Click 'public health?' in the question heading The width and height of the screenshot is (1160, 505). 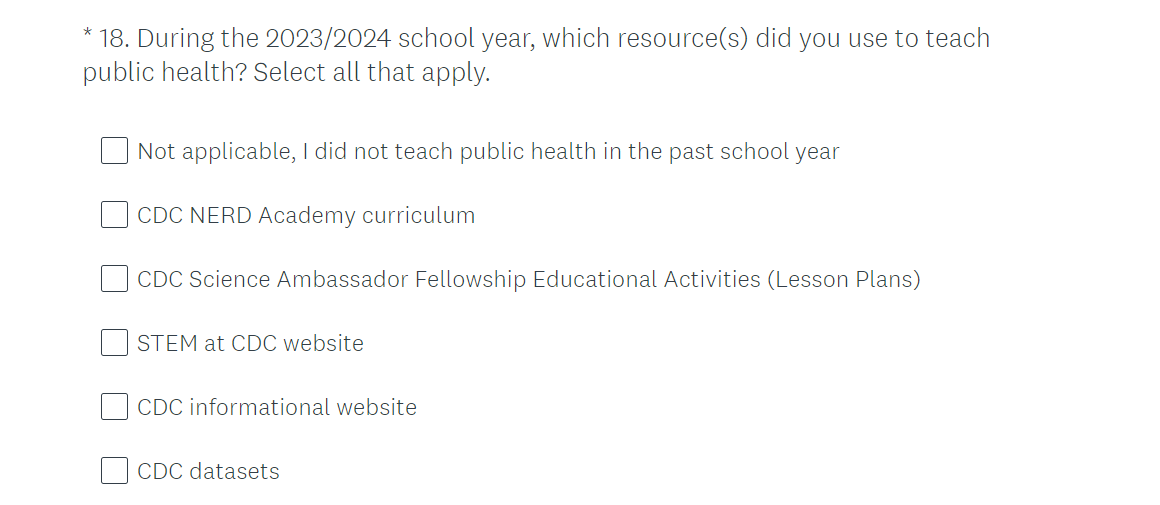(165, 74)
